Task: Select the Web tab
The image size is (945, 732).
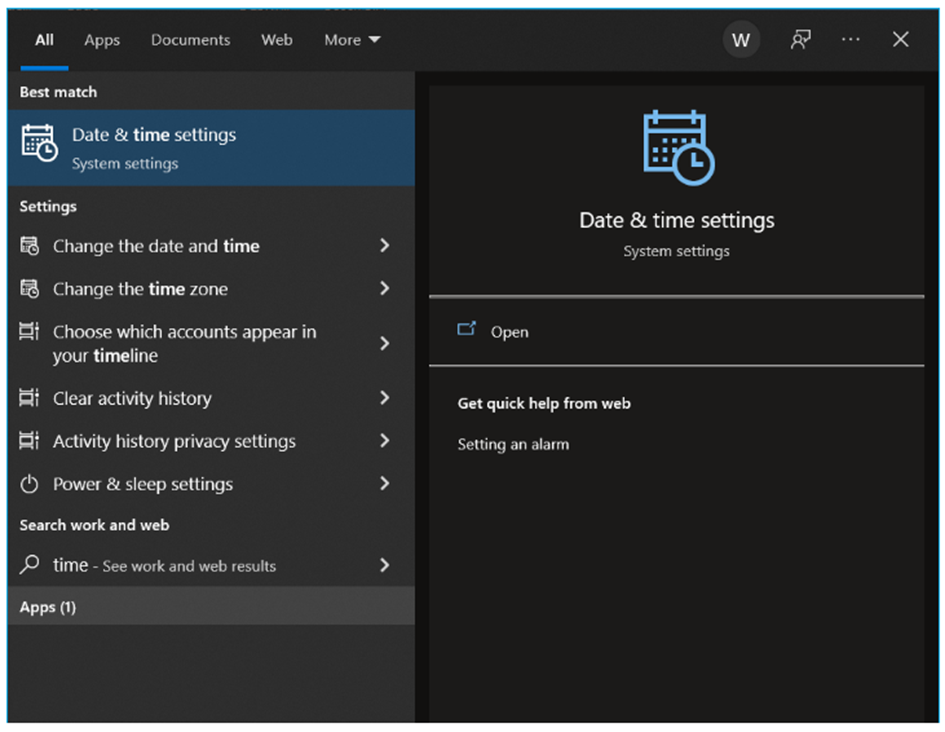Action: tap(277, 40)
